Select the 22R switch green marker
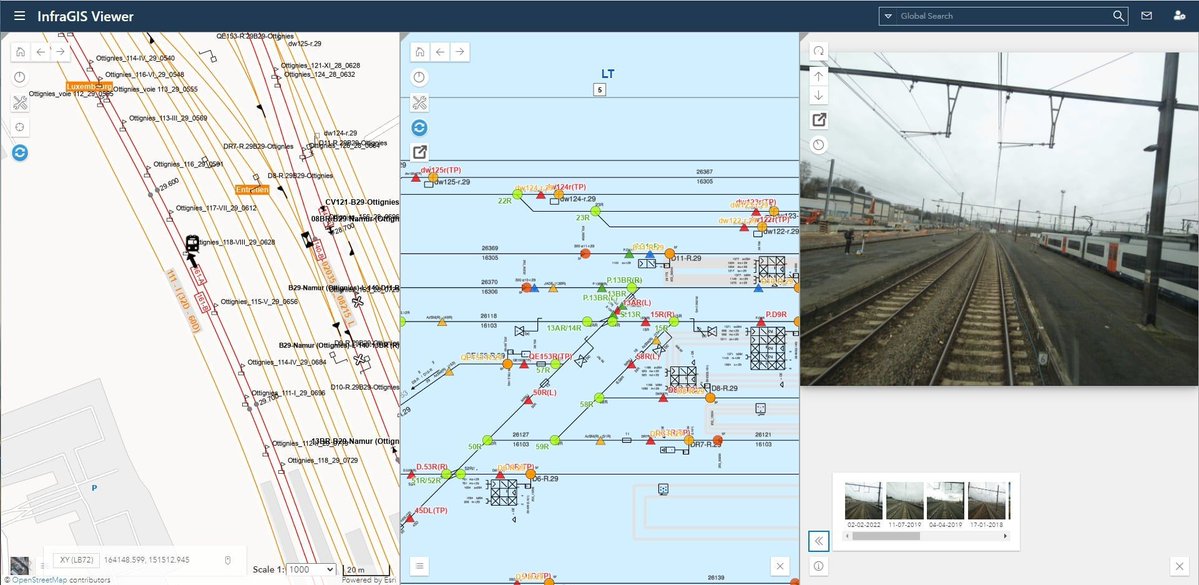This screenshot has height=585, width=1199. pyautogui.click(x=517, y=194)
